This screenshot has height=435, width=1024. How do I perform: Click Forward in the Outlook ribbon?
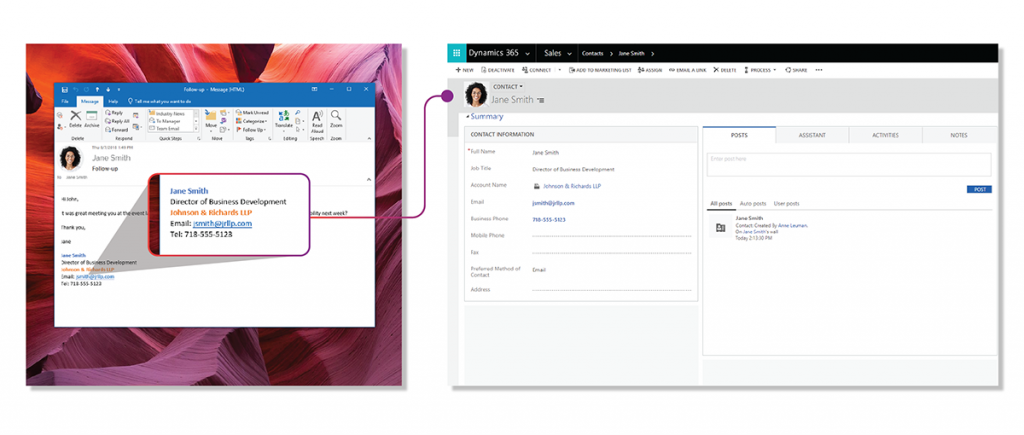[x=116, y=129]
